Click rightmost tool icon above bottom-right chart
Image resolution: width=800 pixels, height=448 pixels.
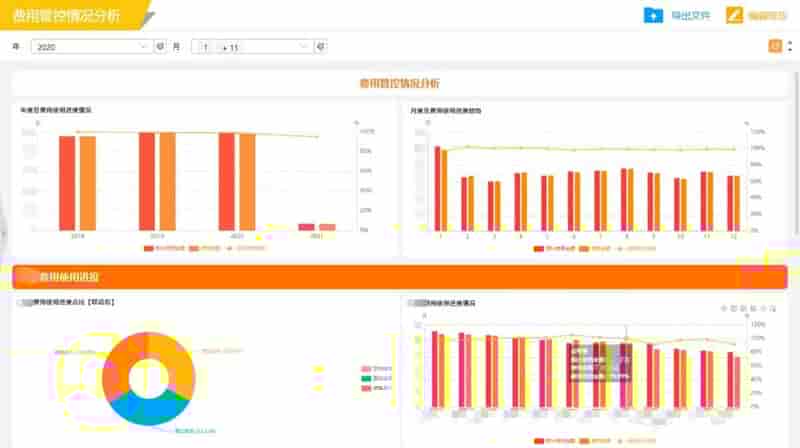coord(772,309)
